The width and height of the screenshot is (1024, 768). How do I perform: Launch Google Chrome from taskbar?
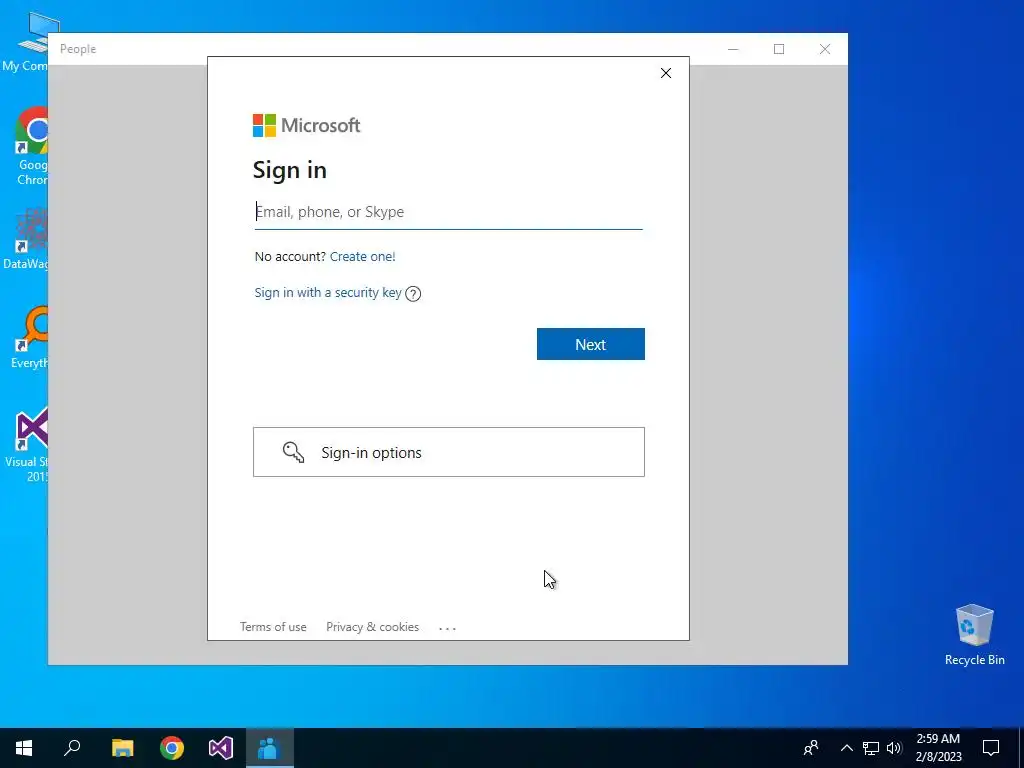172,748
